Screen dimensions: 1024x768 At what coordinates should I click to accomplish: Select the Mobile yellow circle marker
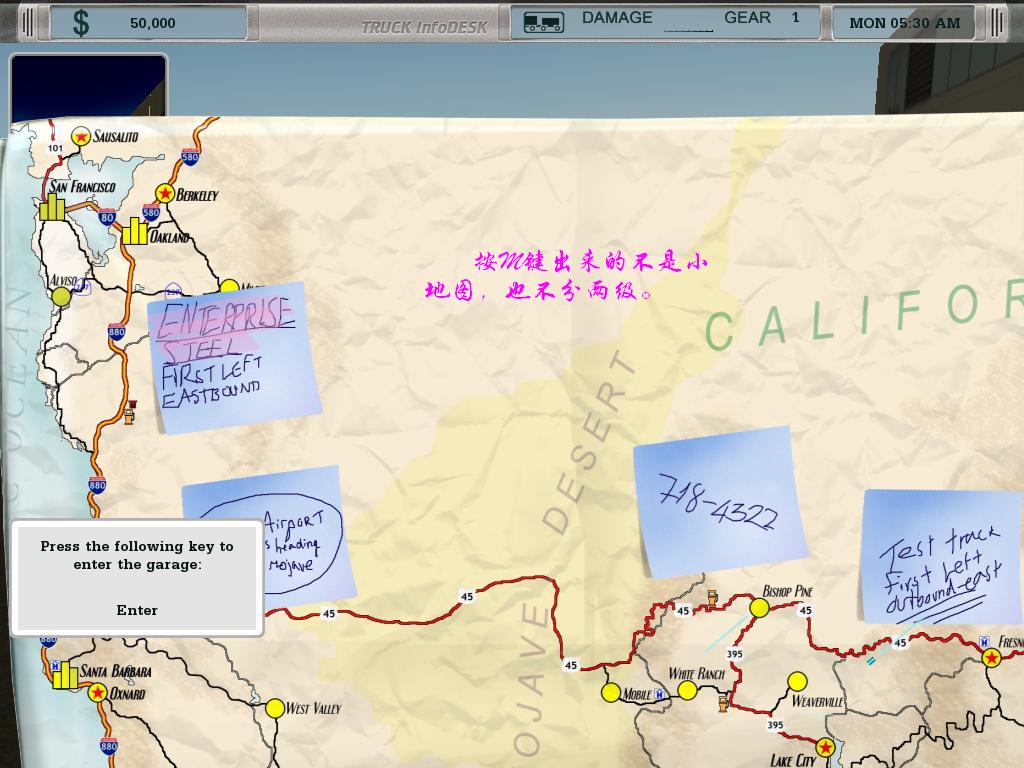pos(611,693)
